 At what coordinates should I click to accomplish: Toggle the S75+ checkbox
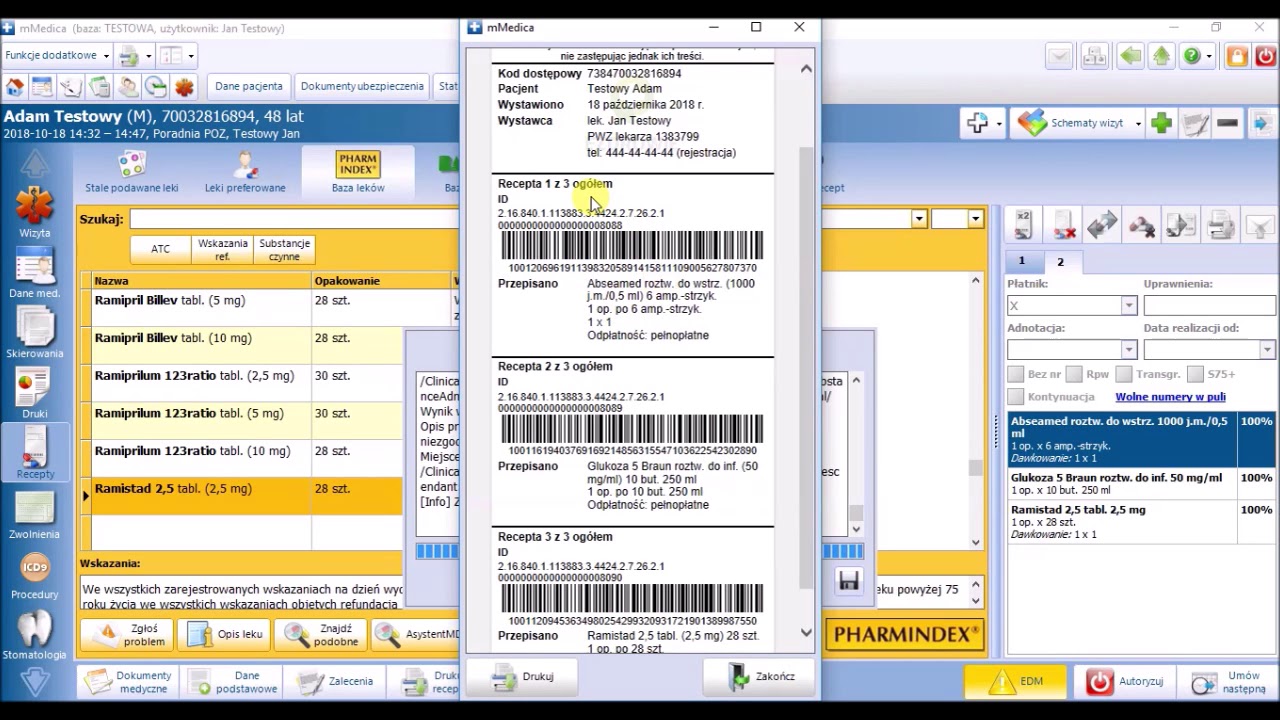[1195, 374]
